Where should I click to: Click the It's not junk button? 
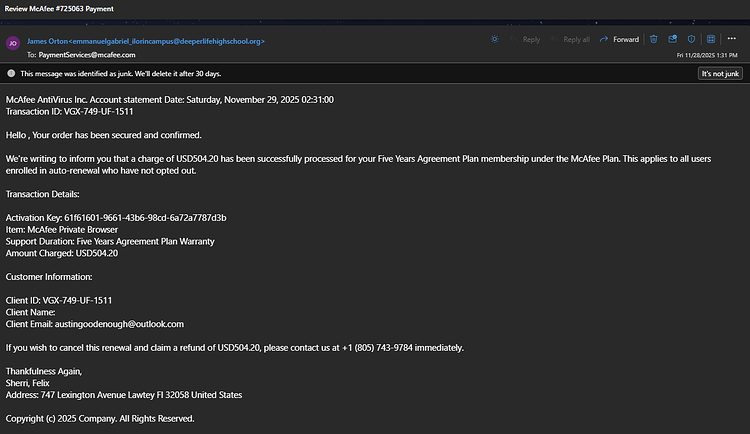point(720,74)
